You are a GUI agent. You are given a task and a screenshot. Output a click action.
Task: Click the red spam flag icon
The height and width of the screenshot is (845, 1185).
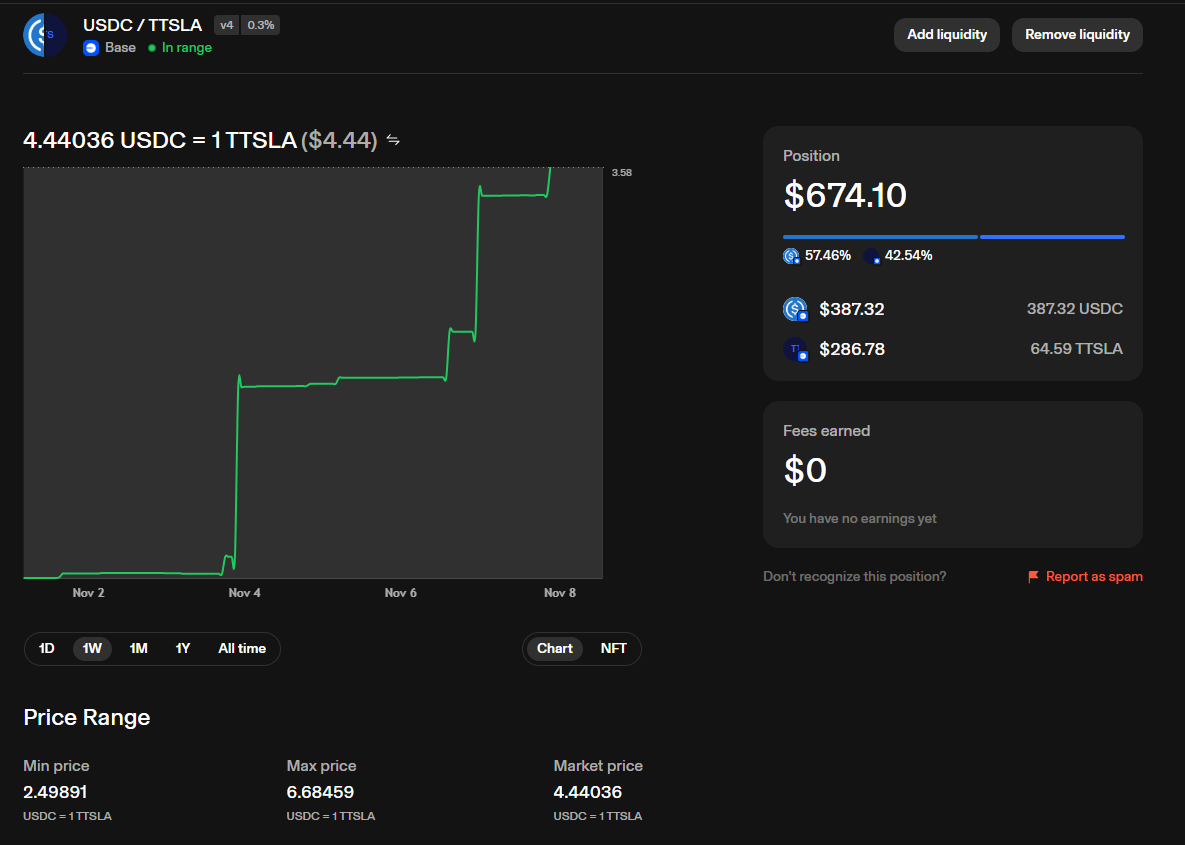tap(1033, 577)
